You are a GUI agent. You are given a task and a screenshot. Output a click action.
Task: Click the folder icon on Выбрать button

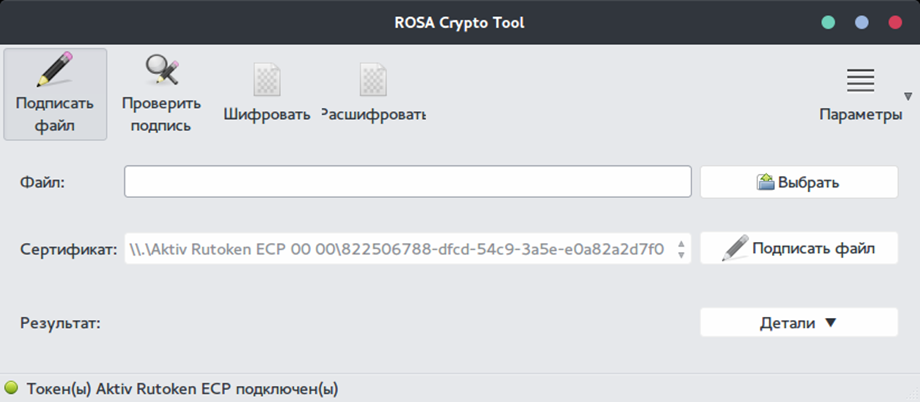766,182
